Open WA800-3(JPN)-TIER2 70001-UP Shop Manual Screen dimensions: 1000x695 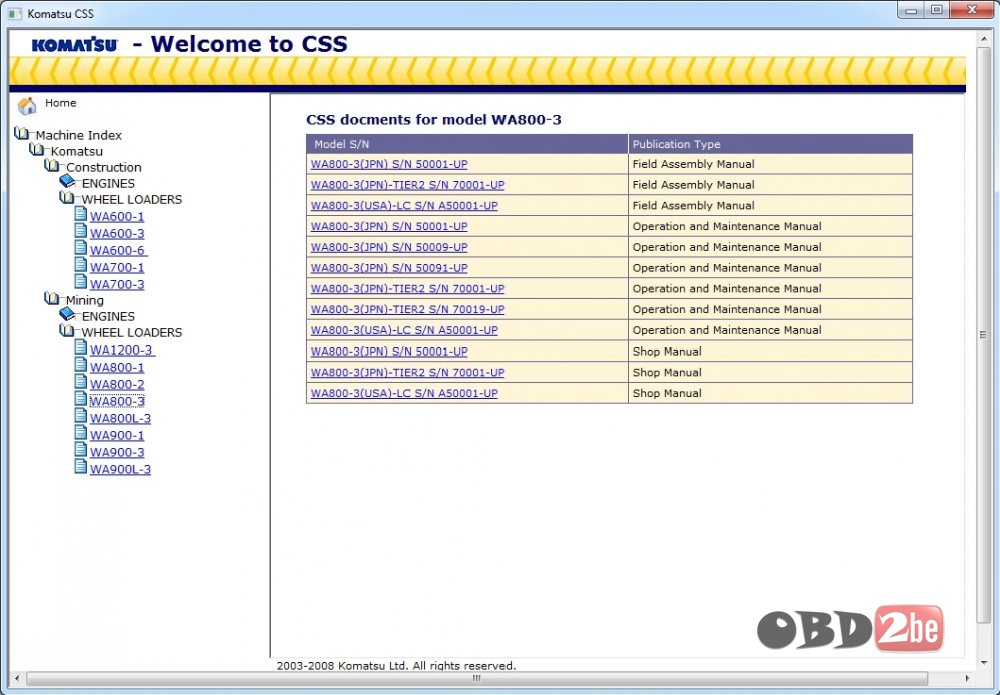tap(408, 372)
